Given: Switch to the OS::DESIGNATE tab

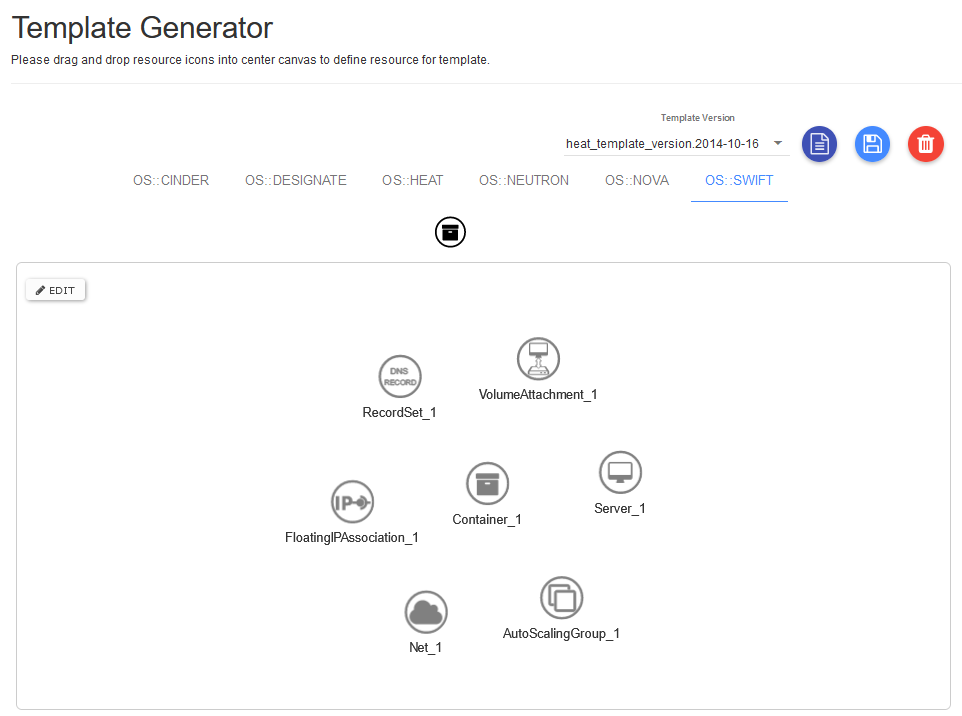Looking at the screenshot, I should [295, 180].
